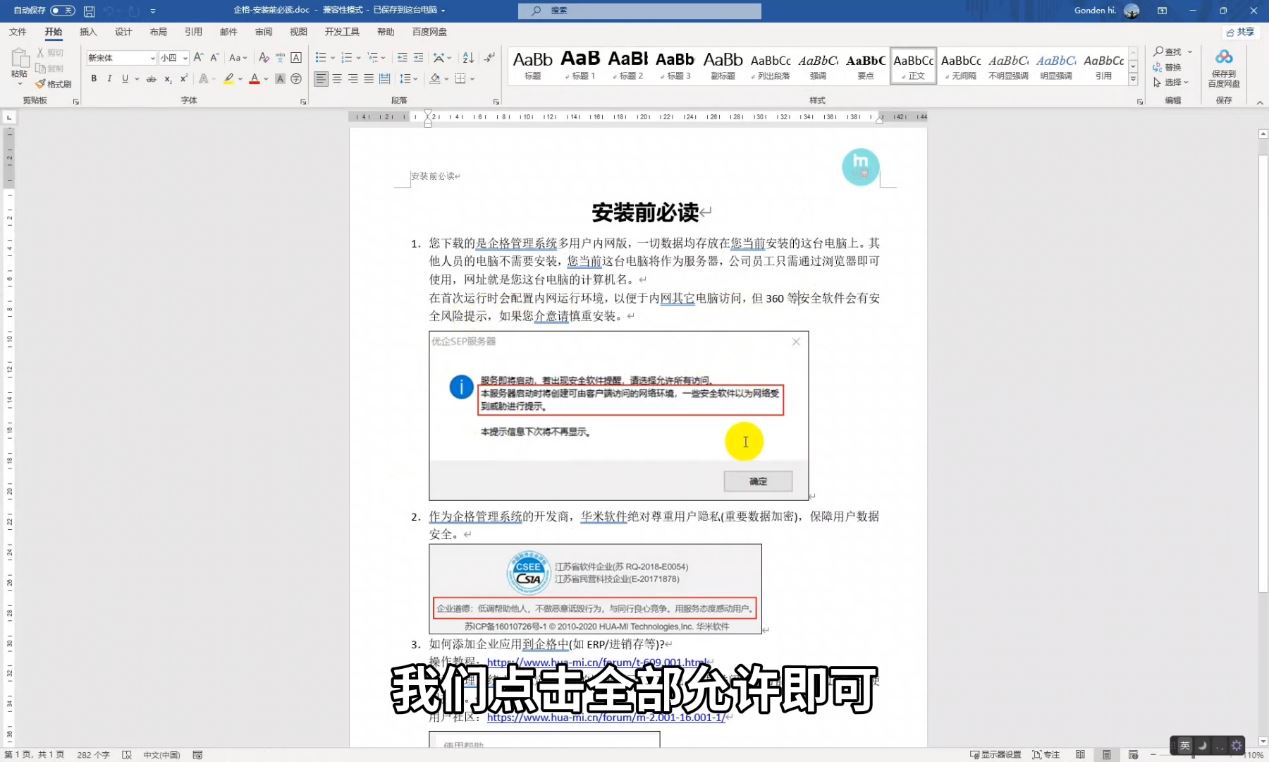Switch to the Design tab
Viewport: 1269px width, 762px height.
tap(123, 32)
